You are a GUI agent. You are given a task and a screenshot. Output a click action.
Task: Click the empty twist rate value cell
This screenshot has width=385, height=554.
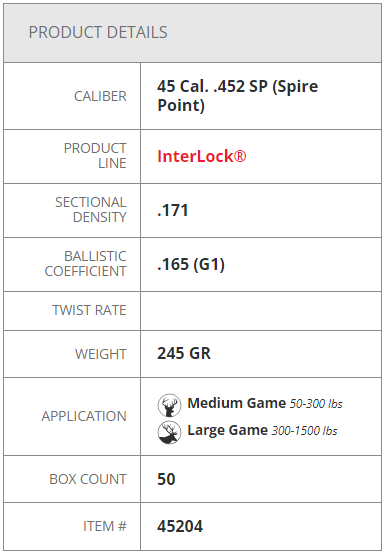(261, 311)
